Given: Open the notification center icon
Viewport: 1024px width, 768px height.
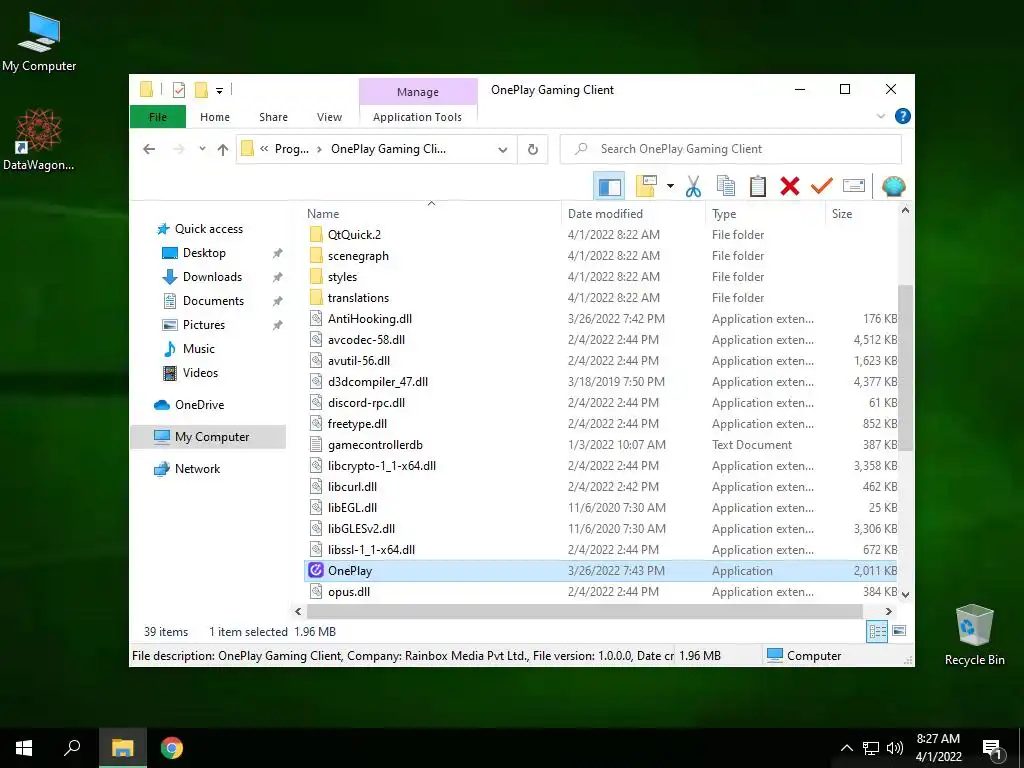Looking at the screenshot, I should coord(992,748).
